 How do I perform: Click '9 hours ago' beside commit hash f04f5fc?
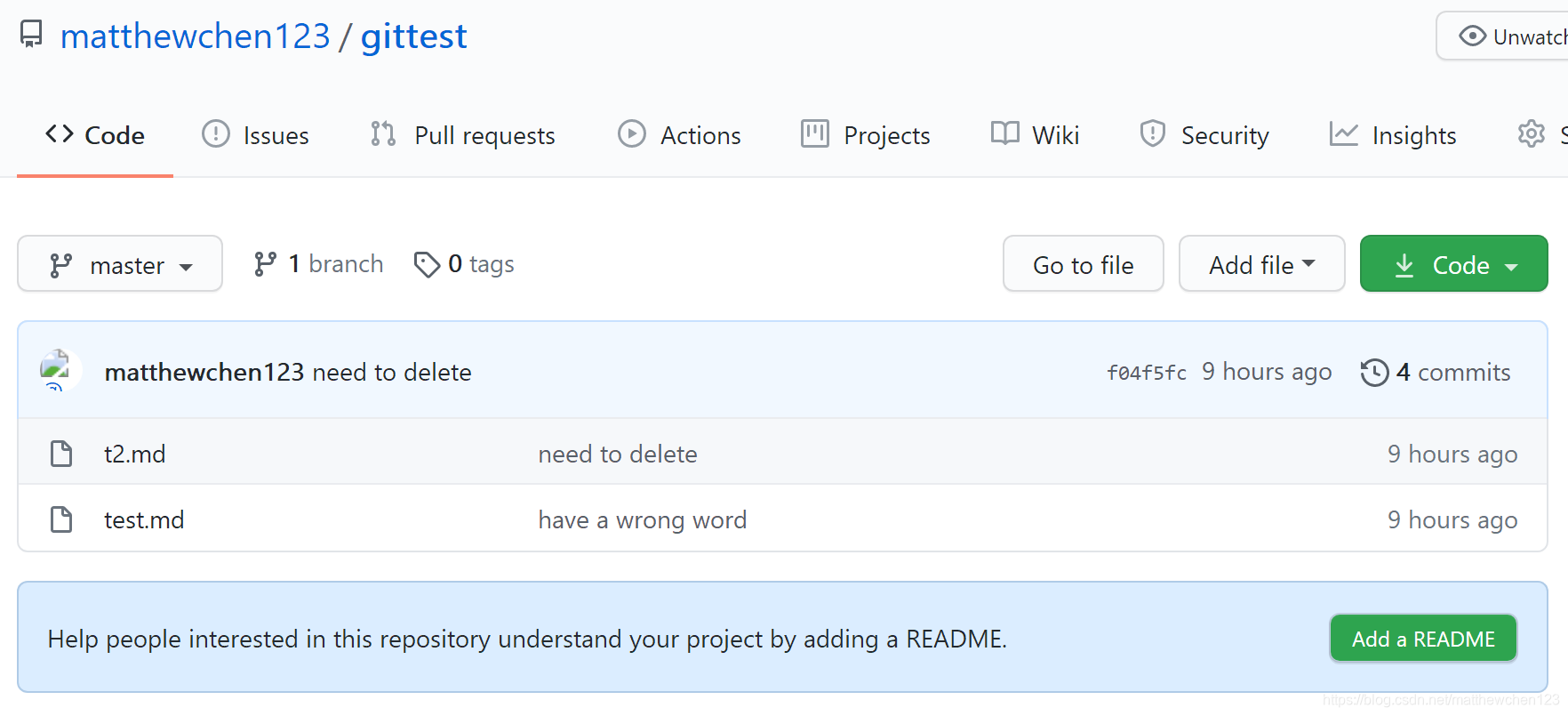click(1267, 372)
